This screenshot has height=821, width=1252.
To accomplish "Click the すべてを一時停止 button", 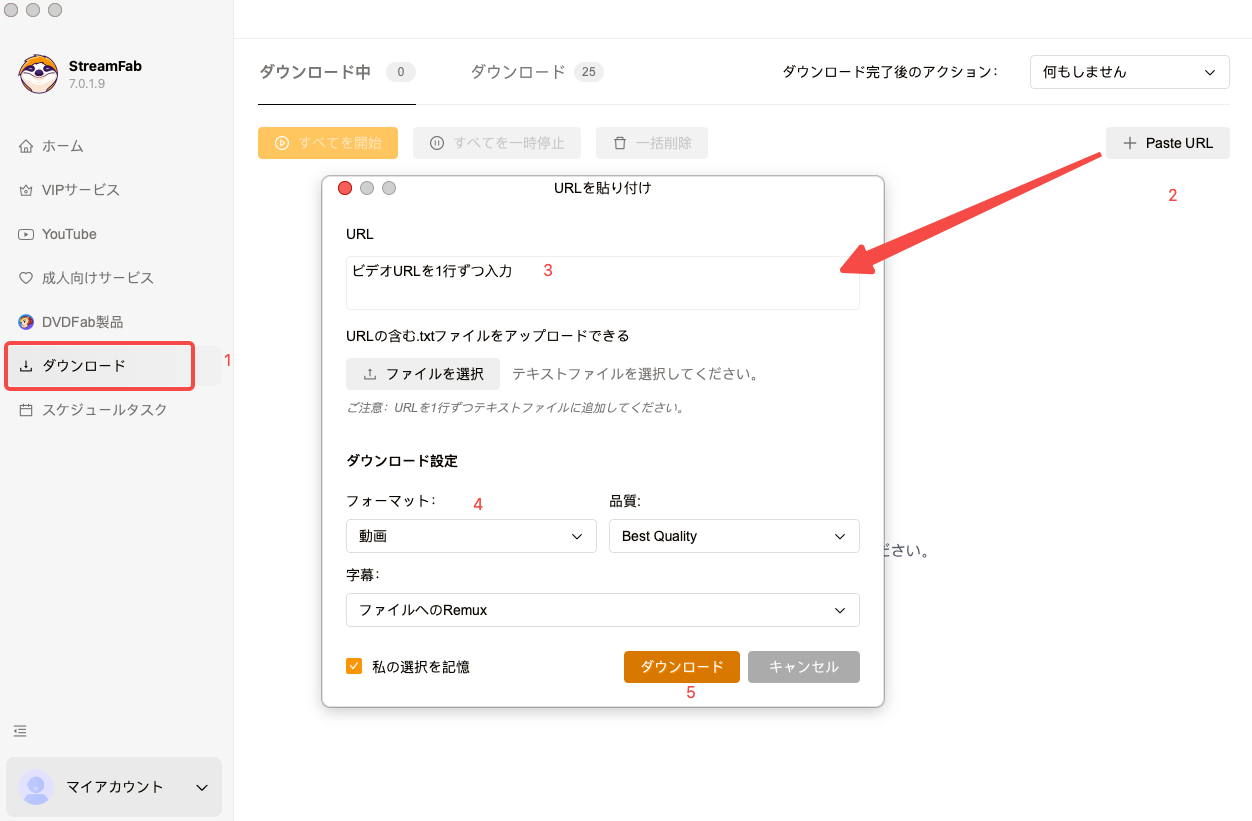I will tap(497, 143).
